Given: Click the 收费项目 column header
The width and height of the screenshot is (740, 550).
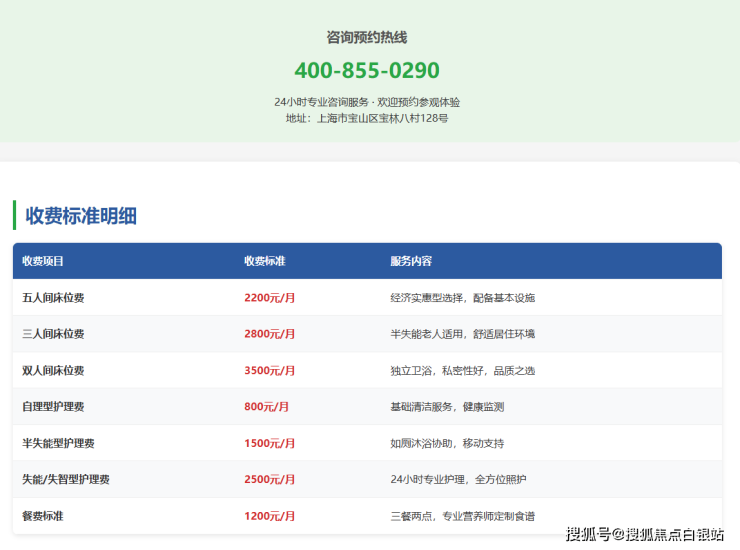Looking at the screenshot, I should pos(43,261).
